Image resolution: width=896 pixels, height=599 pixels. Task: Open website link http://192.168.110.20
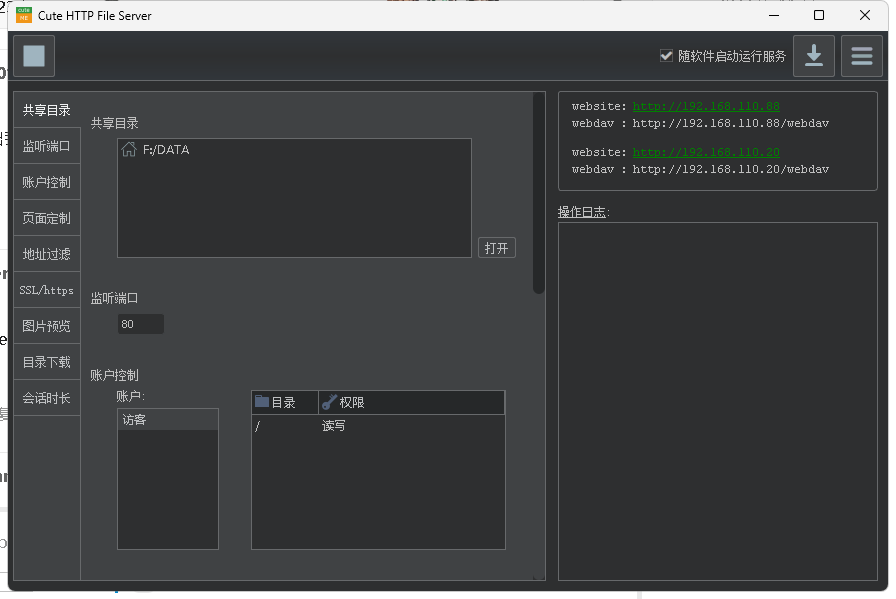(706, 152)
